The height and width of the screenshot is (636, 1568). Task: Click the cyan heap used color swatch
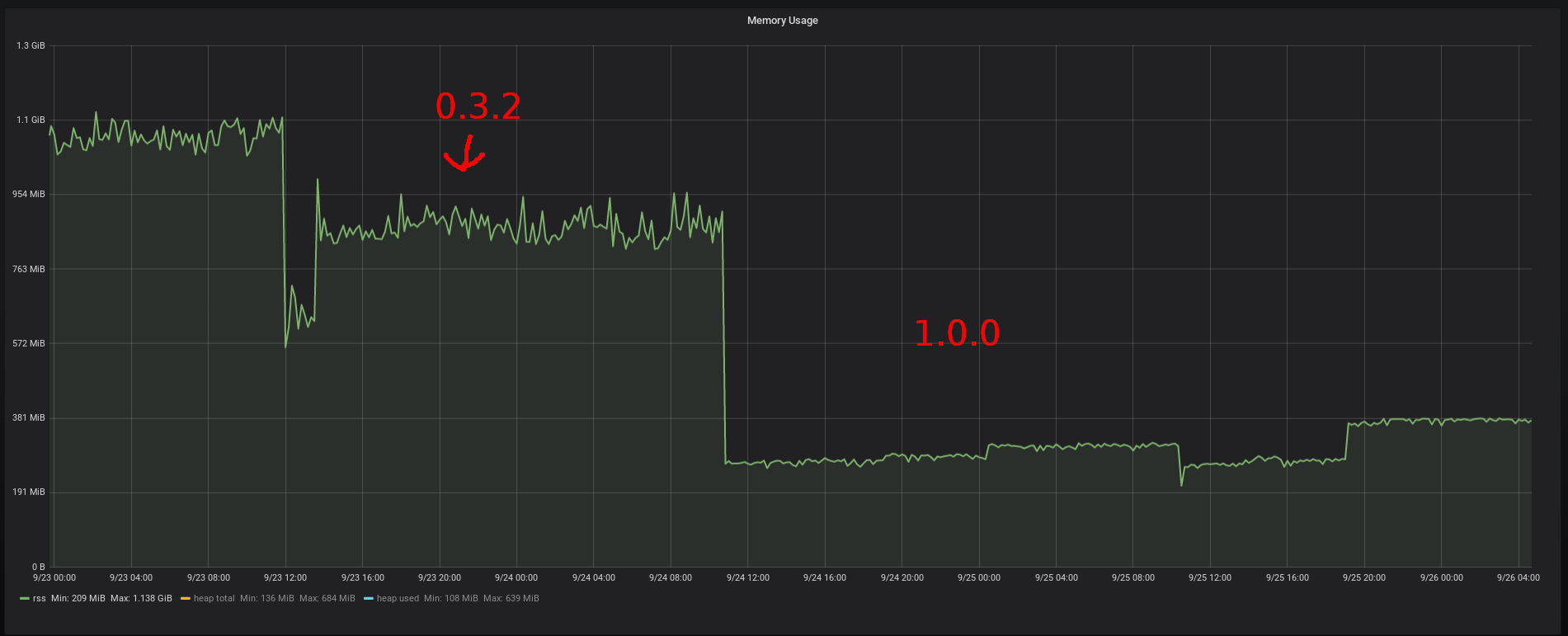[x=368, y=599]
